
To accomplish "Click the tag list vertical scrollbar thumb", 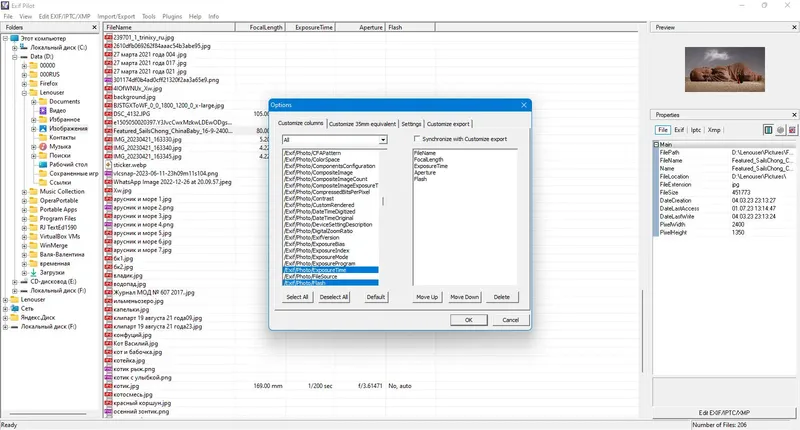I will coord(383,201).
